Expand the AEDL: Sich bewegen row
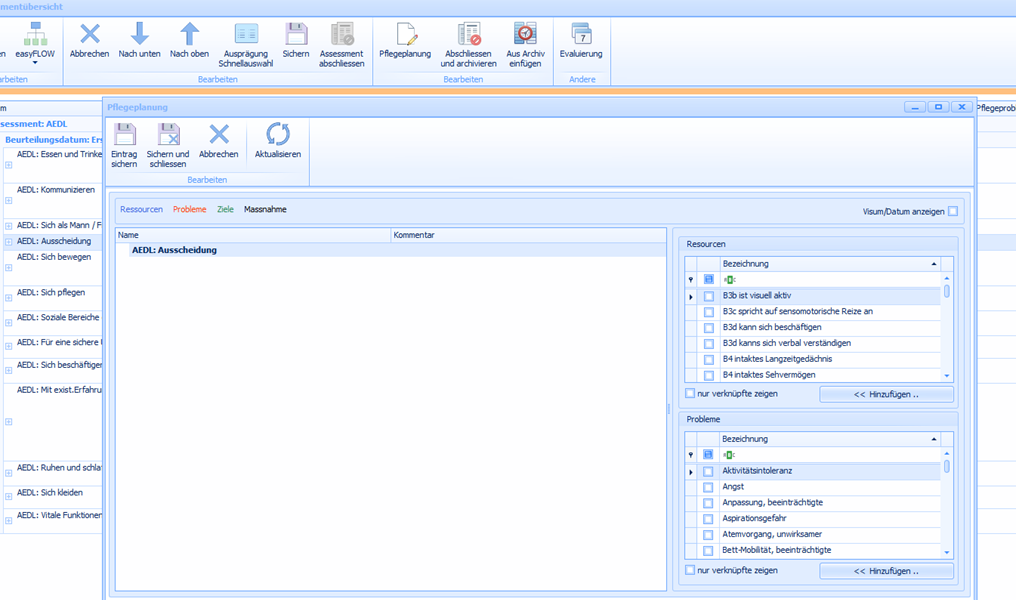 (8, 269)
